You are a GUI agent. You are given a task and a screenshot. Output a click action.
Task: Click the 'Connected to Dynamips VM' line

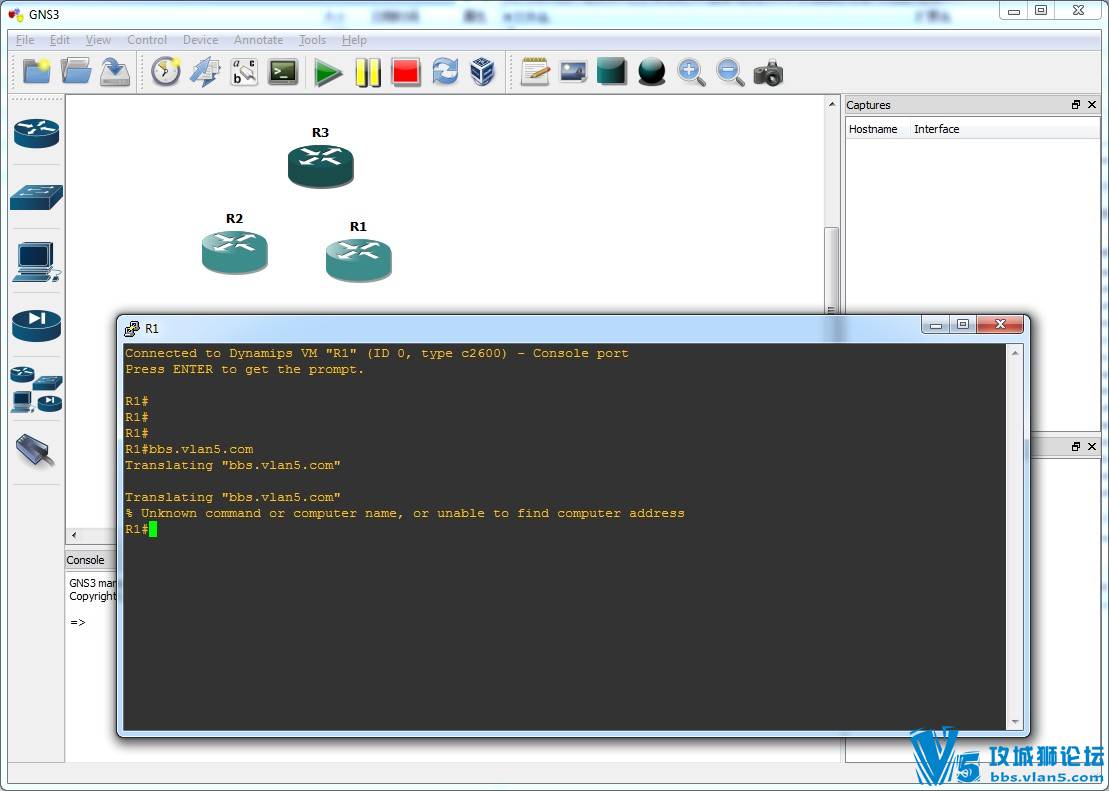pyautogui.click(x=376, y=353)
